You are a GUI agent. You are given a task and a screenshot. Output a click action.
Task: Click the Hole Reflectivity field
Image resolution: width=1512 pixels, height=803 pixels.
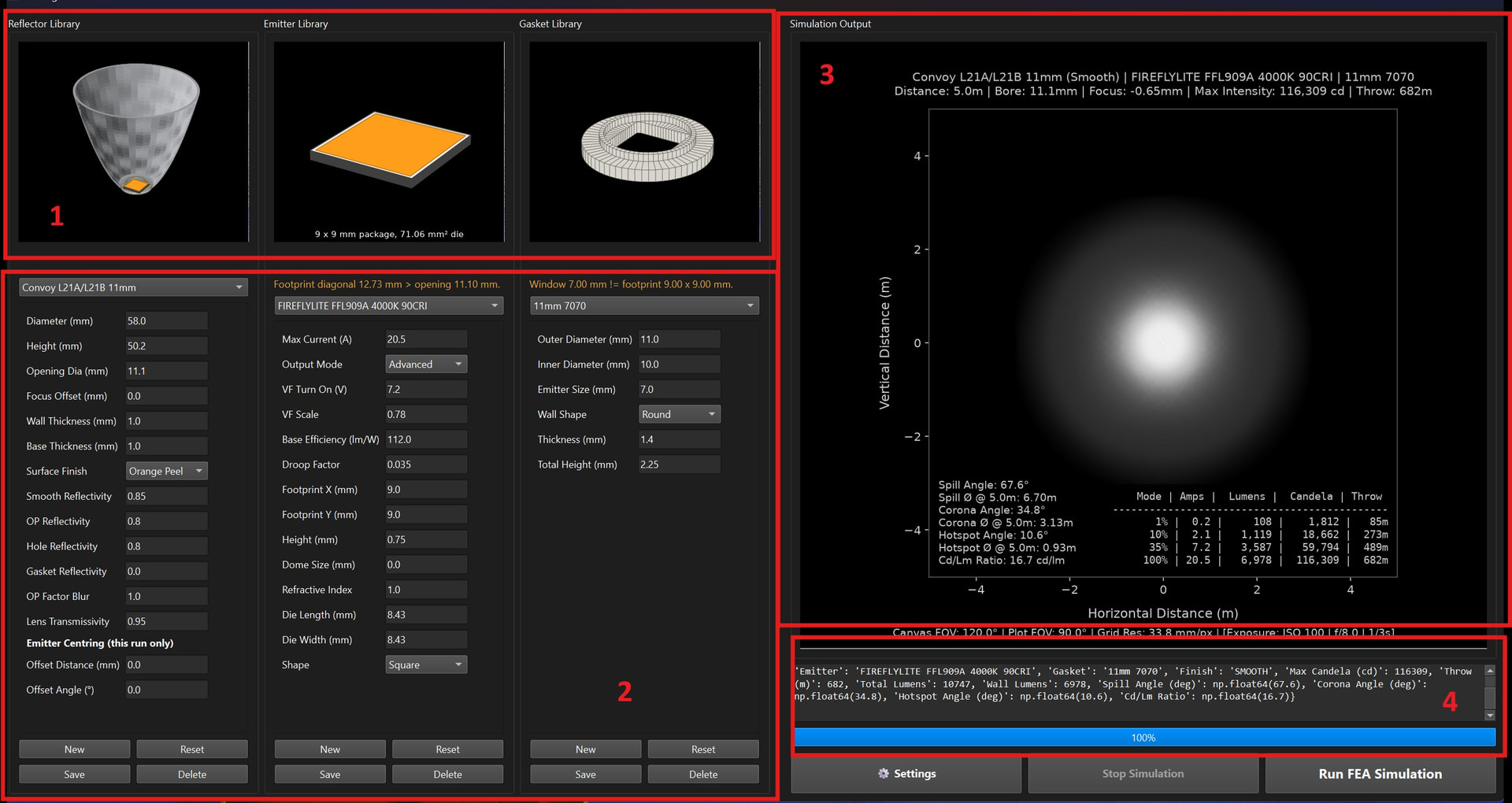[167, 546]
